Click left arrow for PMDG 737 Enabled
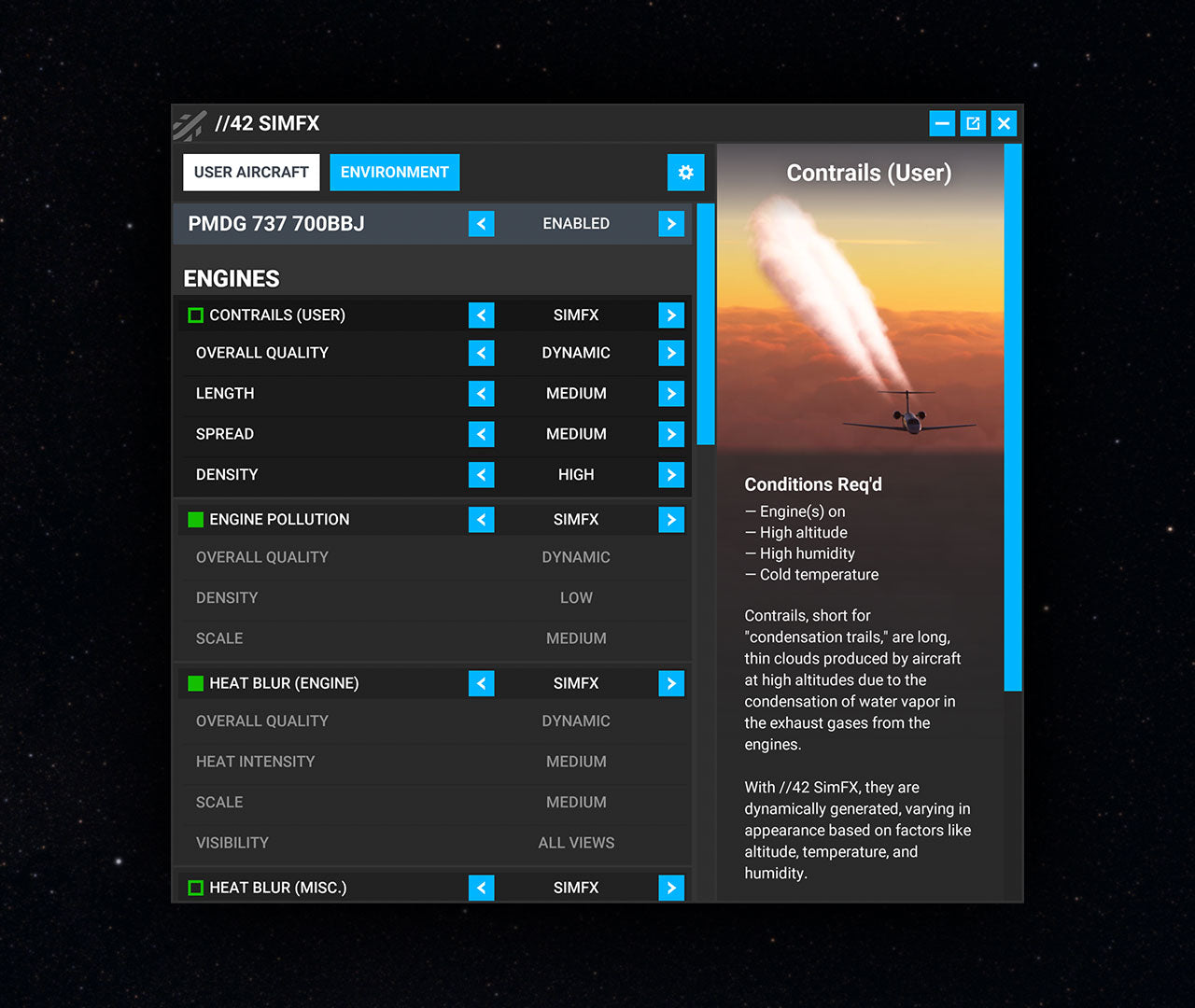1195x1008 pixels. (x=481, y=224)
